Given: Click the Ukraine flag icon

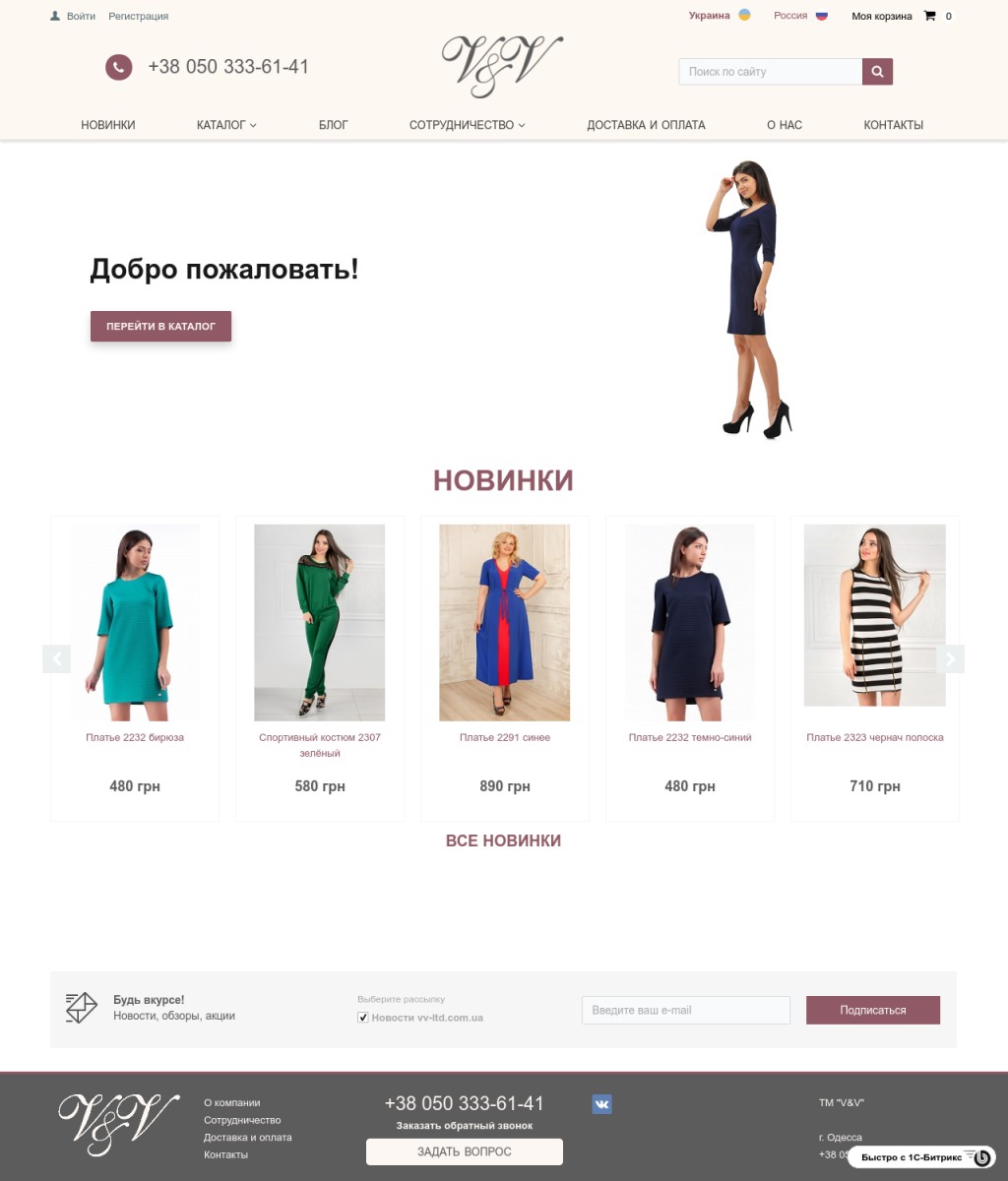Looking at the screenshot, I should [745, 15].
